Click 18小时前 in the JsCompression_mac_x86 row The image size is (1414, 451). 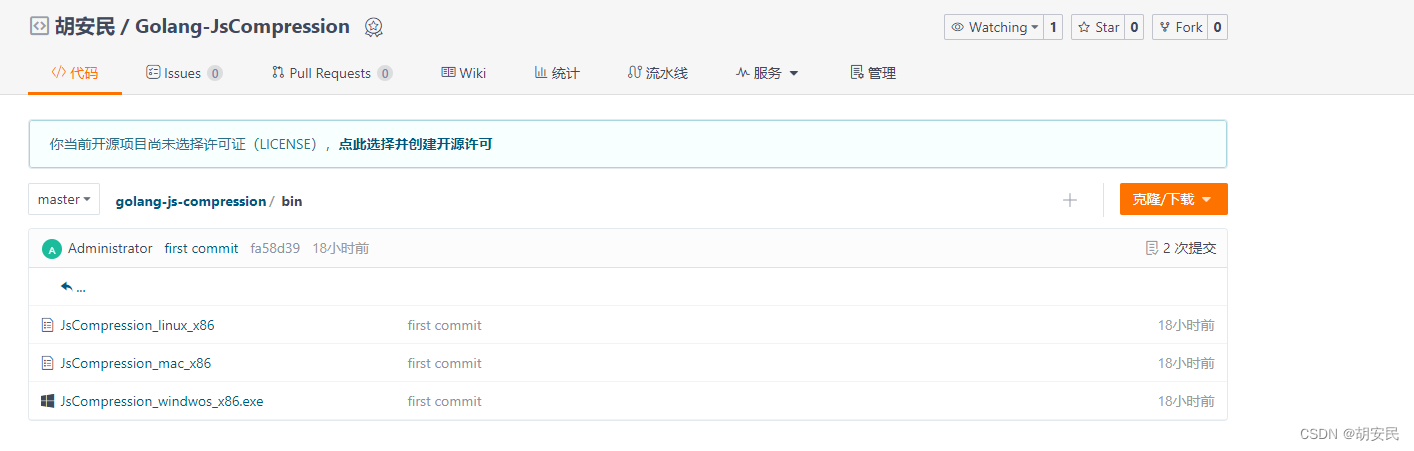(1186, 363)
